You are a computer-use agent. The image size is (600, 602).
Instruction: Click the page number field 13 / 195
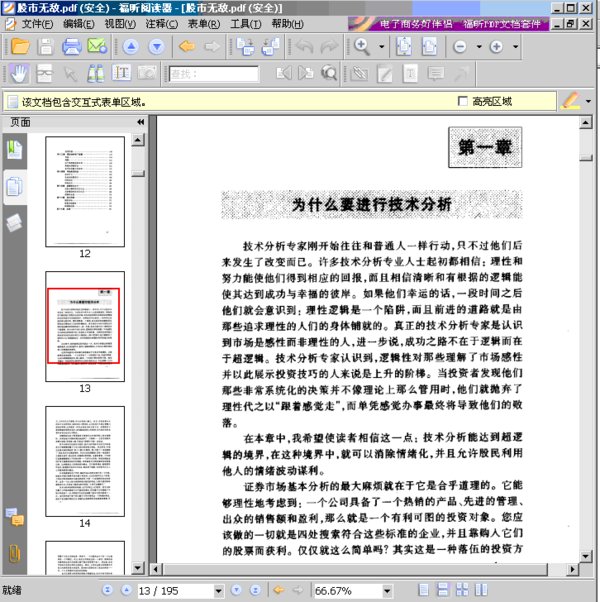point(175,590)
